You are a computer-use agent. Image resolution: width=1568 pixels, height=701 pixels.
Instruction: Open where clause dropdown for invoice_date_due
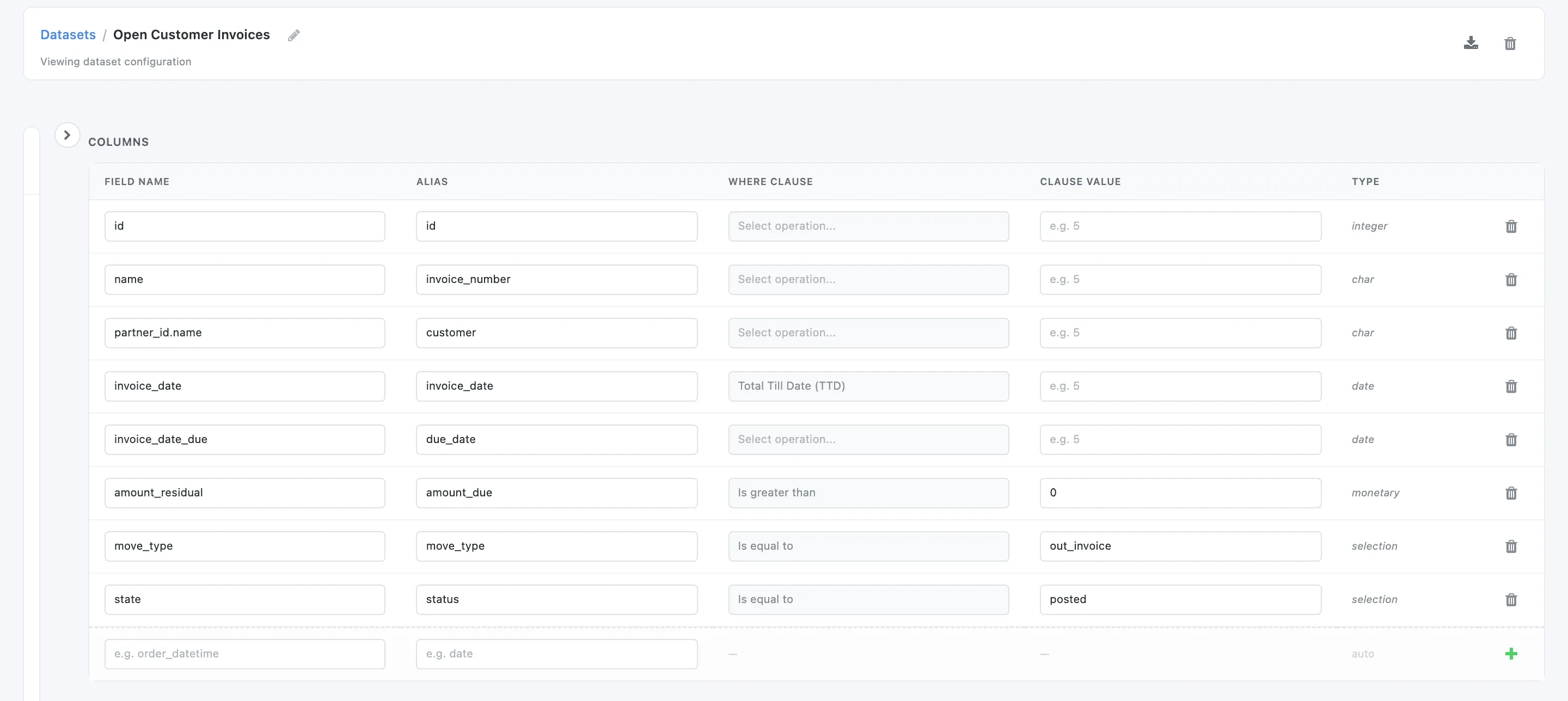tap(868, 439)
